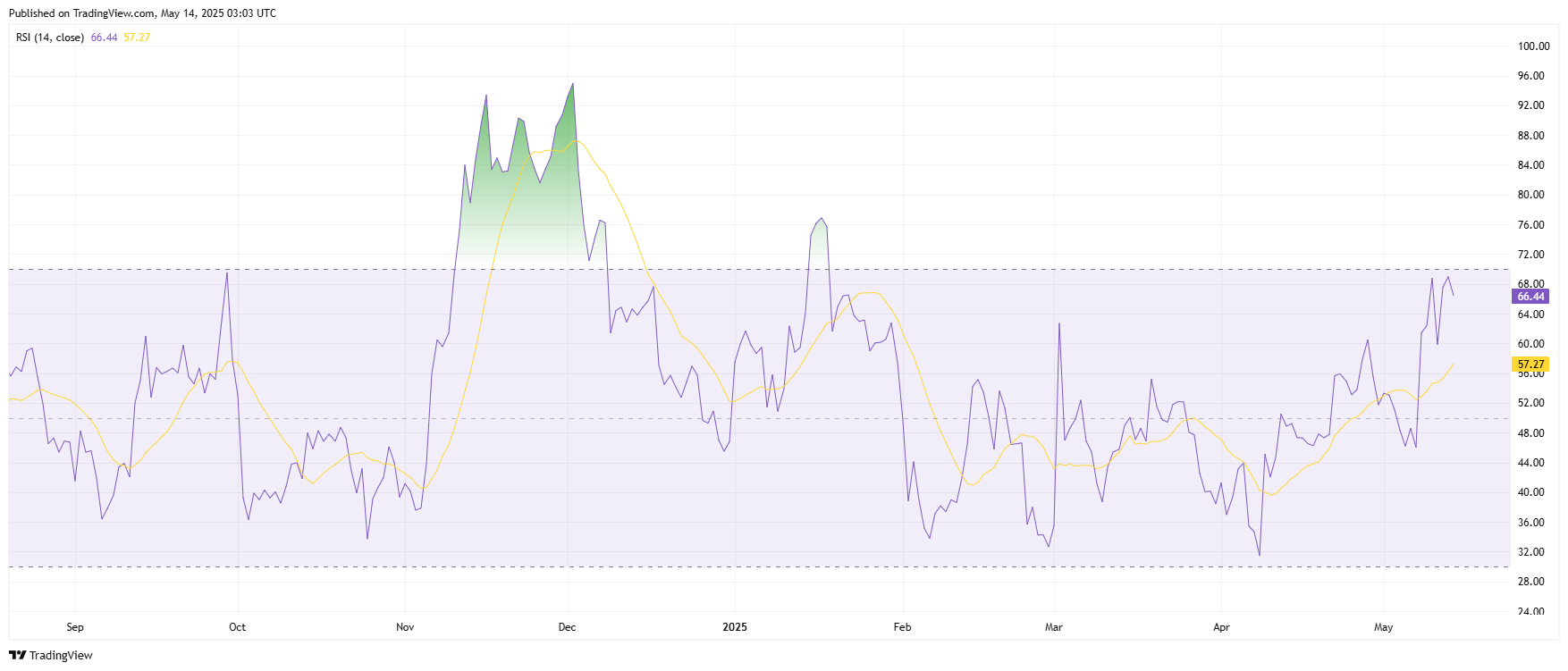Click the Dec label on the time axis

click(567, 627)
